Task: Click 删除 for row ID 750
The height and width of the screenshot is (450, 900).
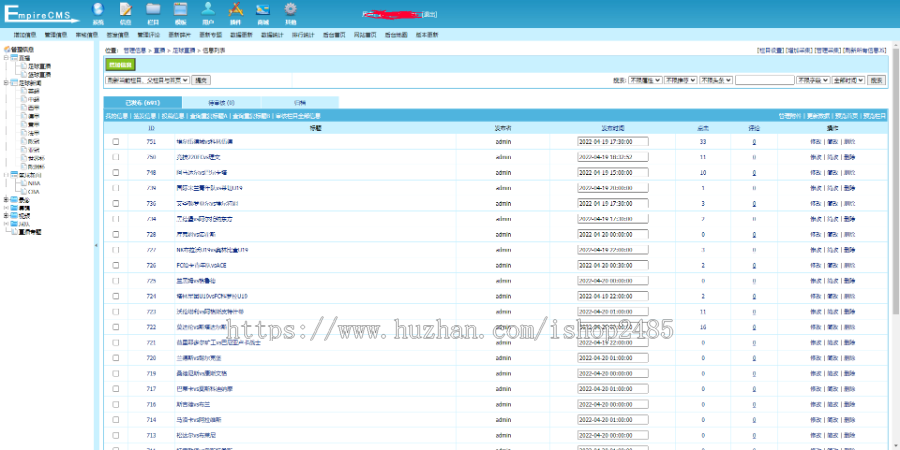Action: pos(849,157)
